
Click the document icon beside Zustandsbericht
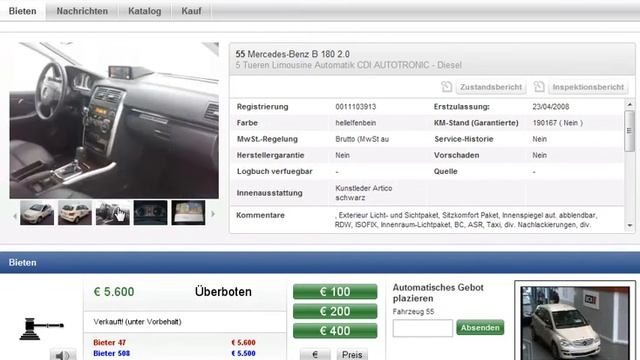[x=447, y=87]
